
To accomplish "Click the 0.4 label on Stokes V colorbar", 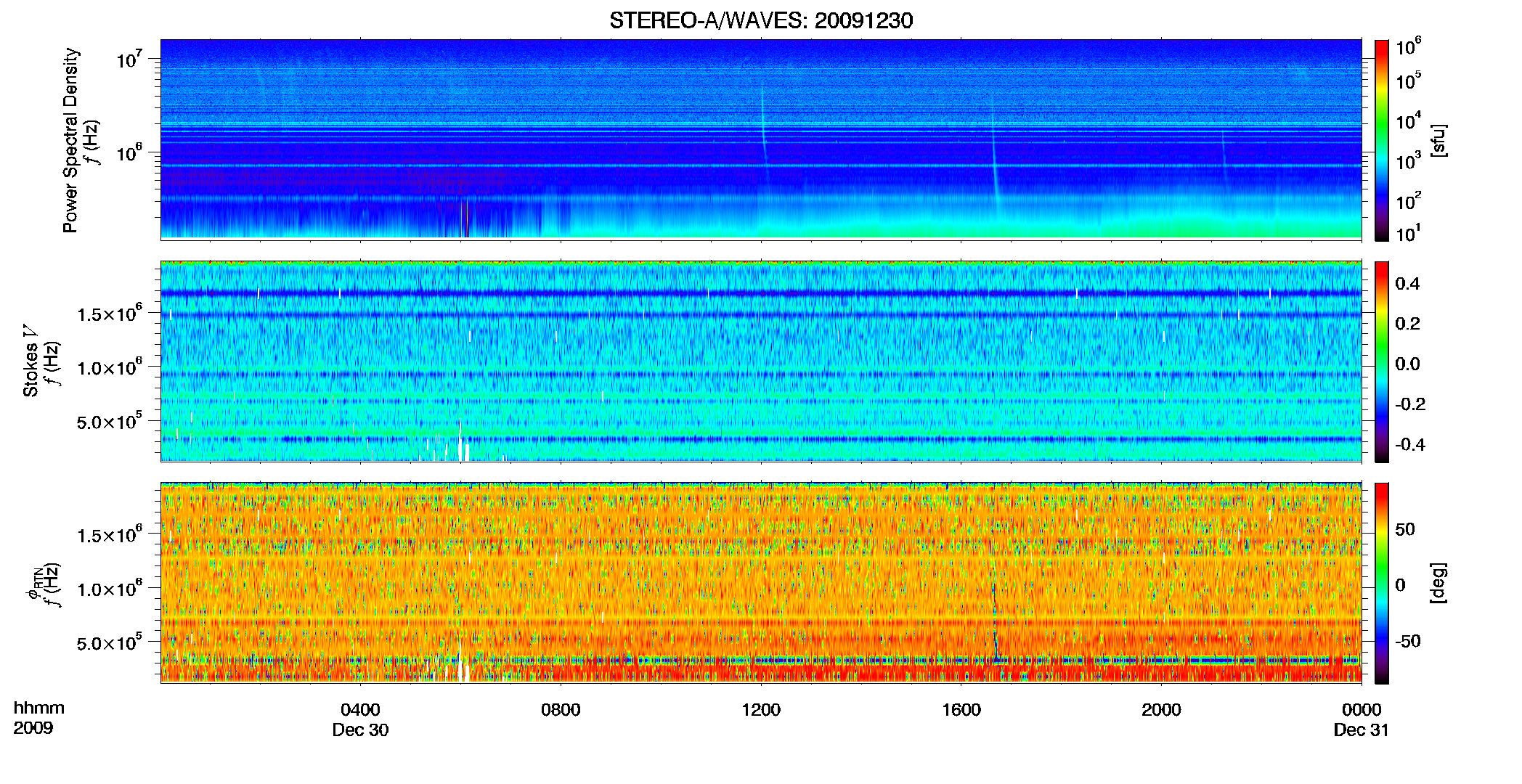I will point(1407,283).
